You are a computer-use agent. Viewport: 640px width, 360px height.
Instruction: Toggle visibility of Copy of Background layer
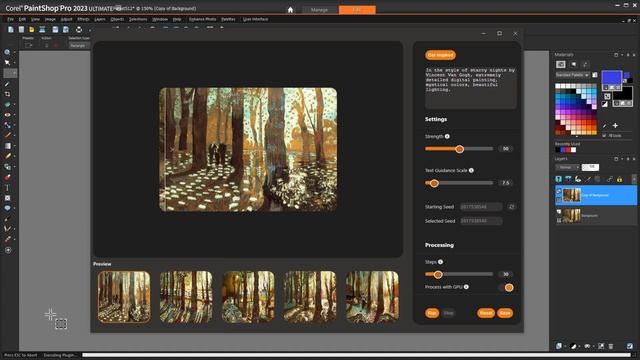pyautogui.click(x=559, y=191)
